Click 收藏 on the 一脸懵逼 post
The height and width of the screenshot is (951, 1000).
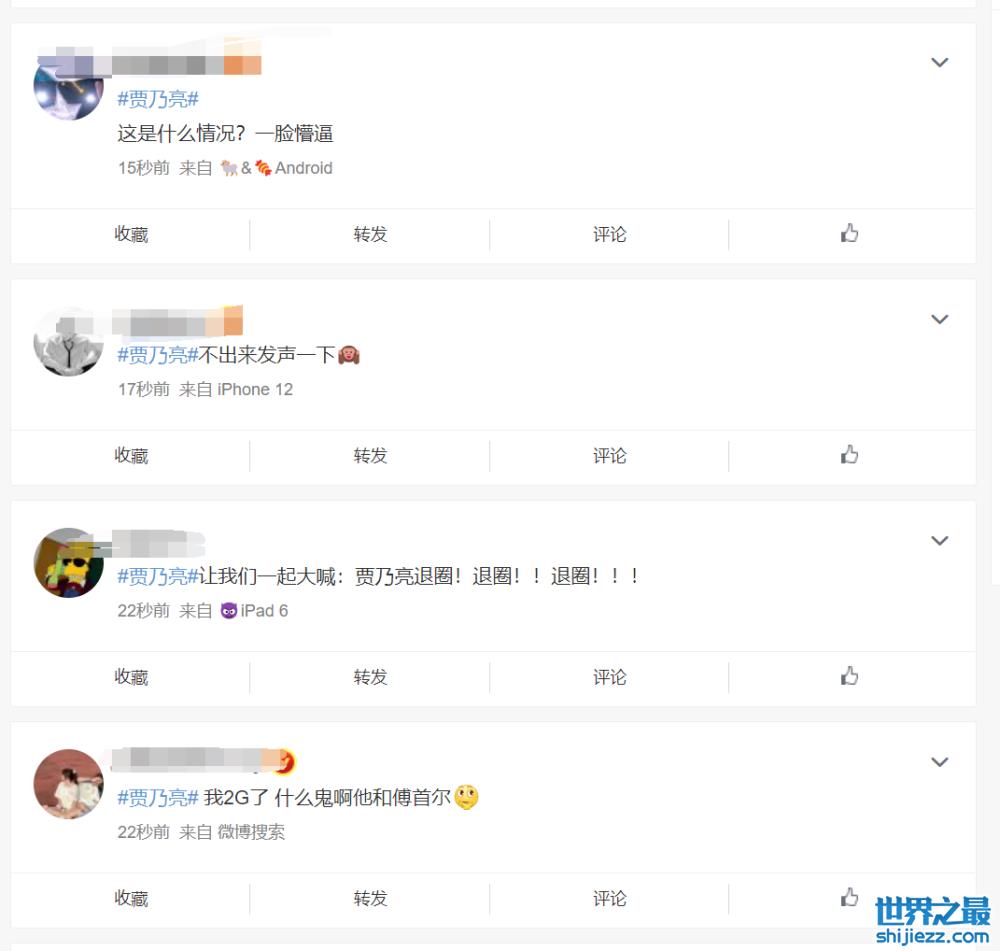pos(131,234)
